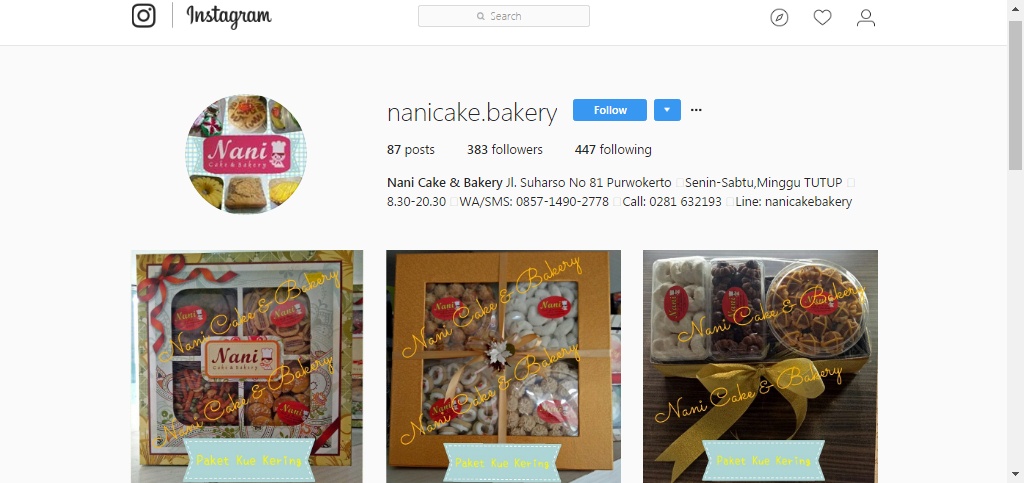This screenshot has height=483, width=1024.
Task: Click the vertical scrollbar thumb
Action: pos(1016,95)
